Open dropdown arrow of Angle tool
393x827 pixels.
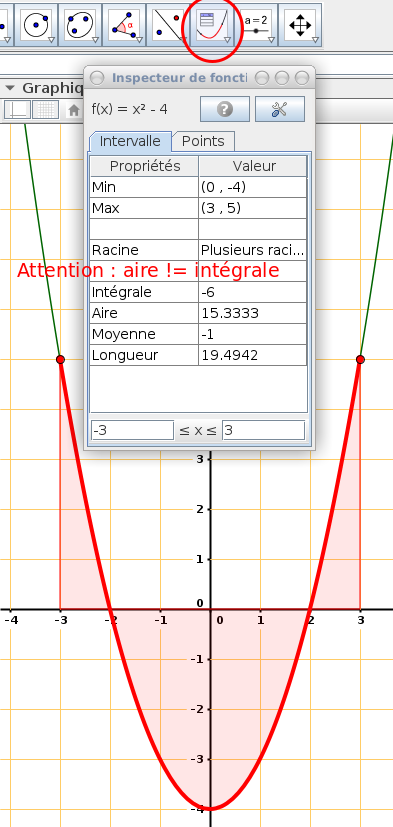[x=139, y=40]
